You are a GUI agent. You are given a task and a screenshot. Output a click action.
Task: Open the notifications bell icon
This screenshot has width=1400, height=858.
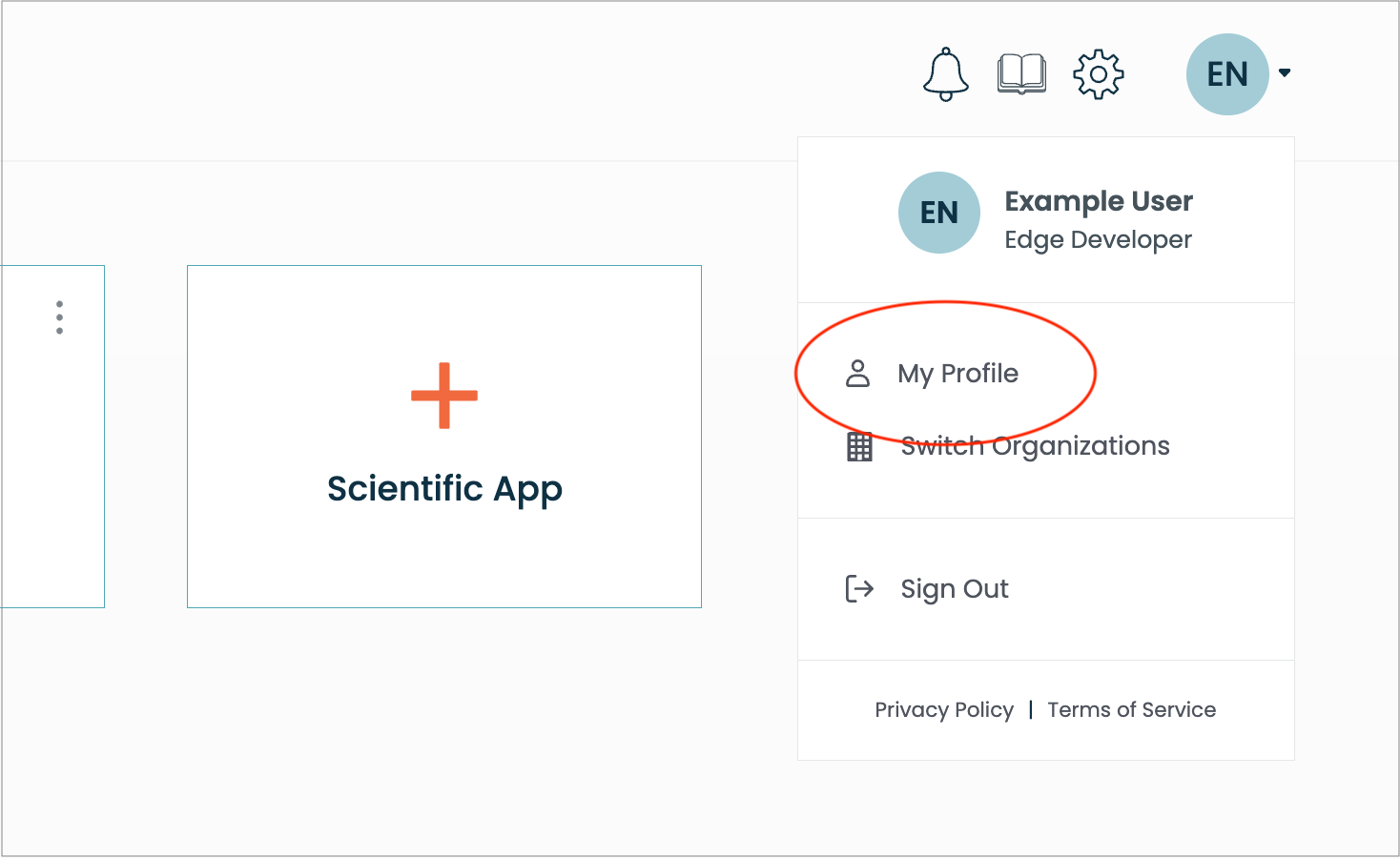[x=945, y=74]
